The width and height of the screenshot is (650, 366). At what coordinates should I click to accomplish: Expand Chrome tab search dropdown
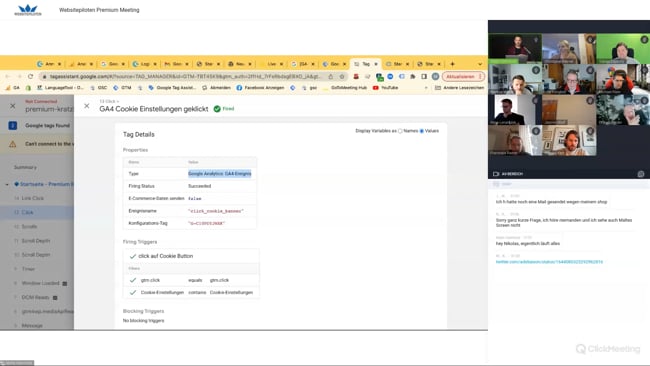click(x=480, y=64)
